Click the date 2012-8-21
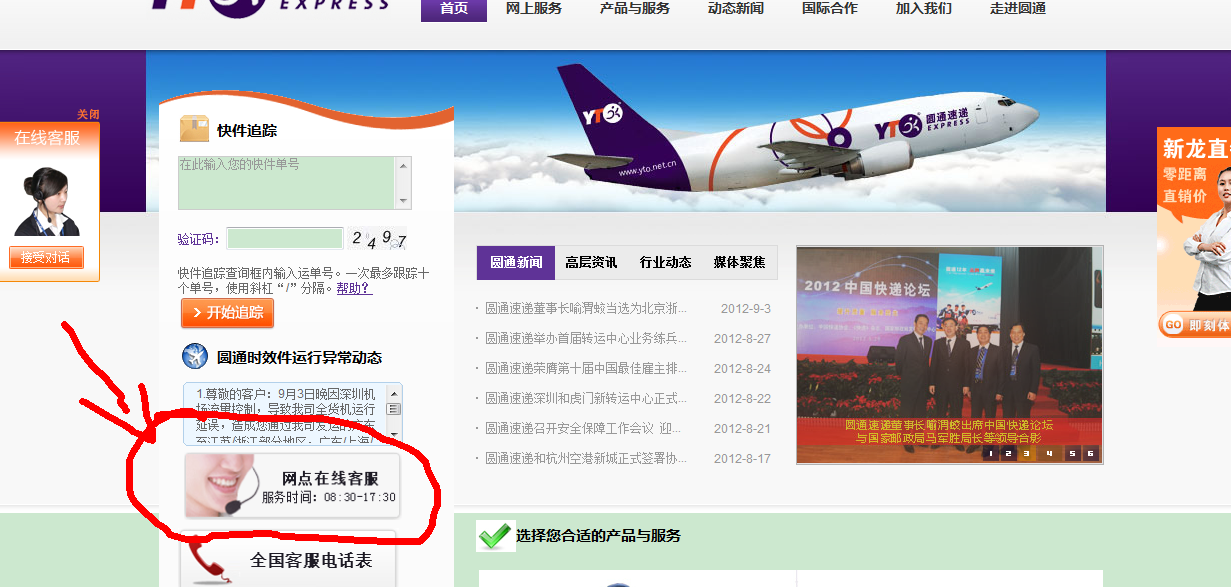1231x587 pixels. pyautogui.click(x=742, y=428)
